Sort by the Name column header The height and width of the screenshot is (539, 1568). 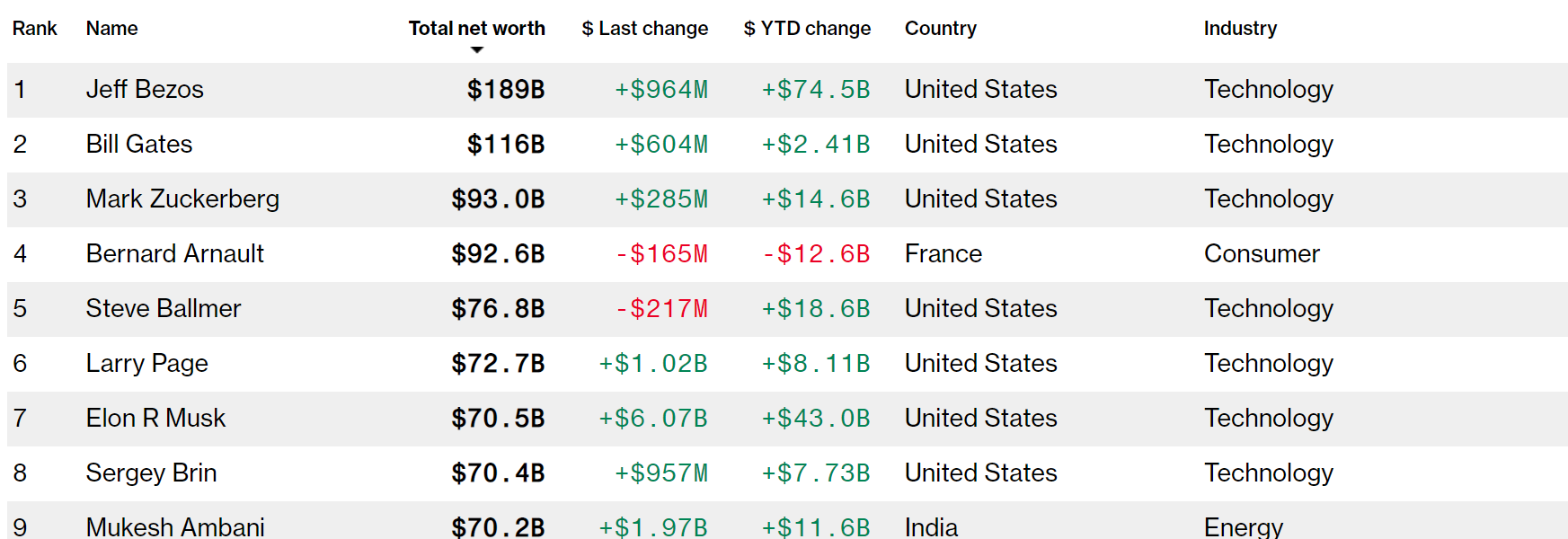112,29
